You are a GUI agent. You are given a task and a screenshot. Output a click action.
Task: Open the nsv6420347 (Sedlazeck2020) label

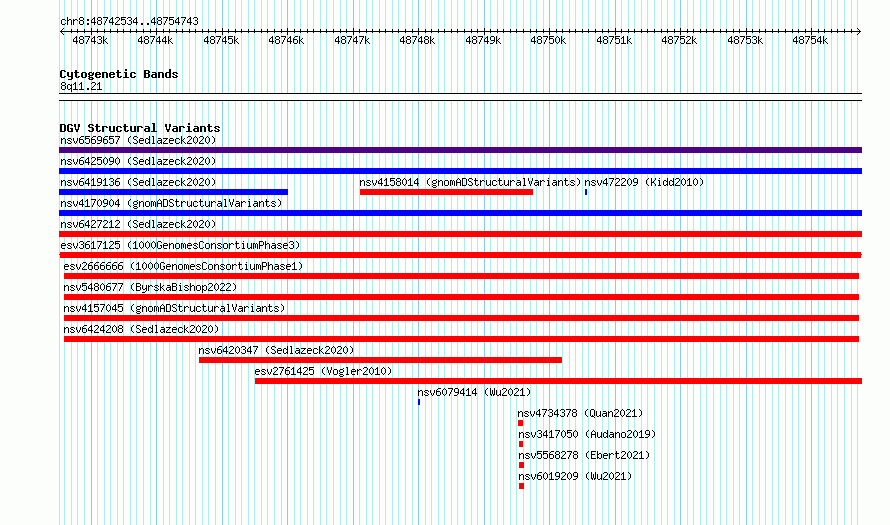[x=276, y=350]
